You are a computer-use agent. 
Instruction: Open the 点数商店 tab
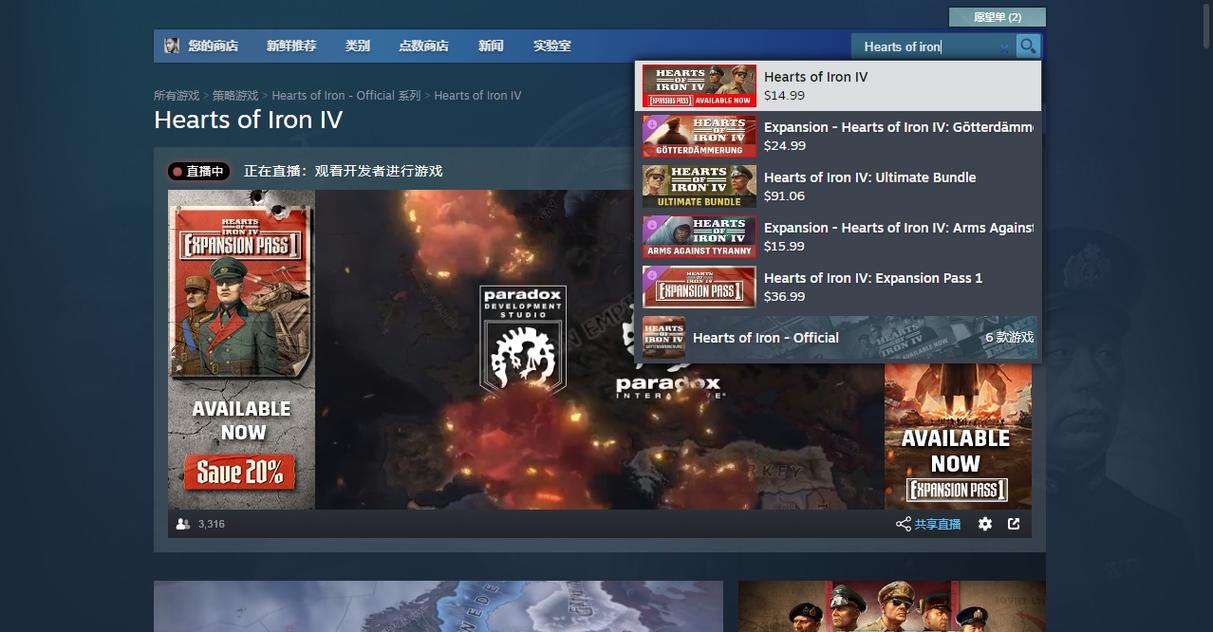tap(423, 46)
